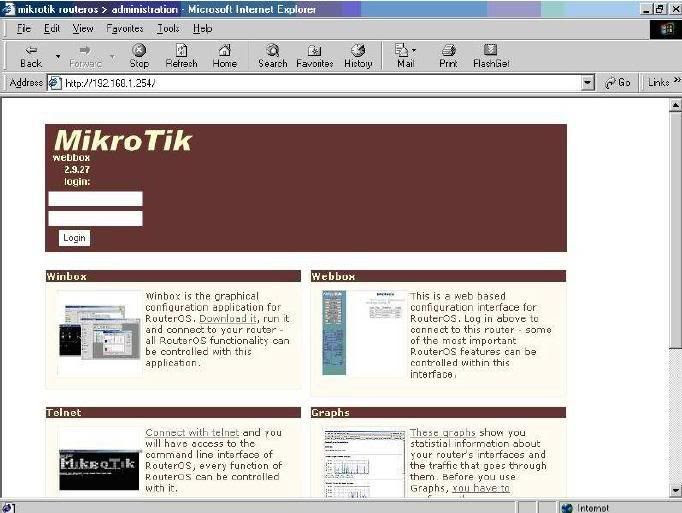The image size is (682, 513).
Task: Click the Internet zone status indicator
Action: click(585, 508)
